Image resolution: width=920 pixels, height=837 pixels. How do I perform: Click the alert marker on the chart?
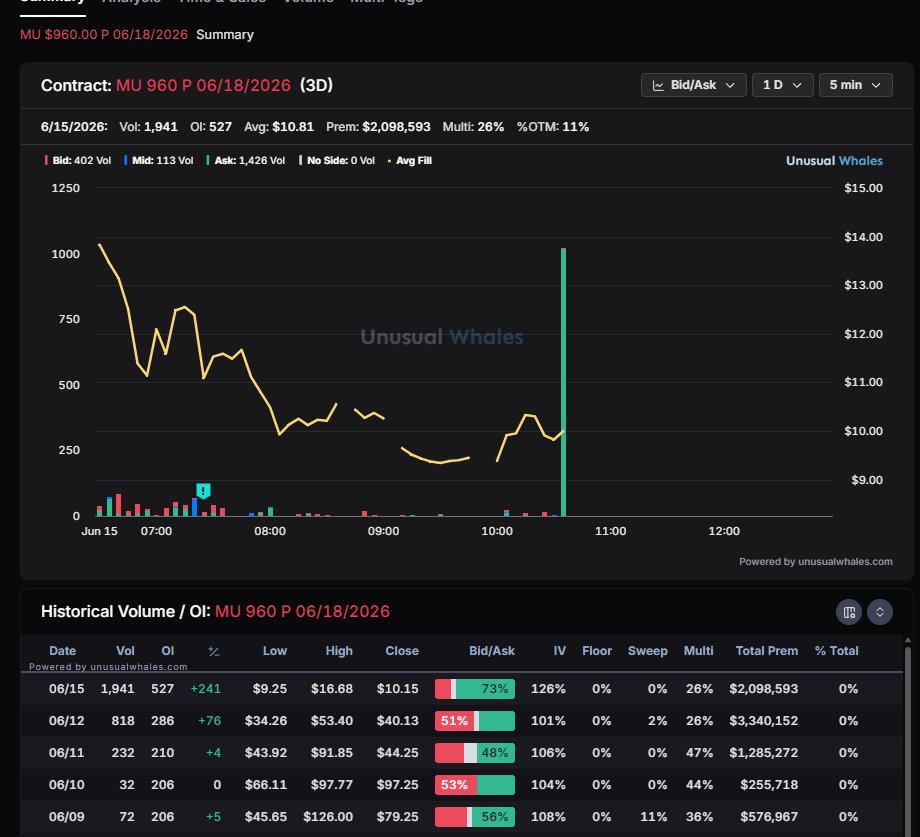203,490
